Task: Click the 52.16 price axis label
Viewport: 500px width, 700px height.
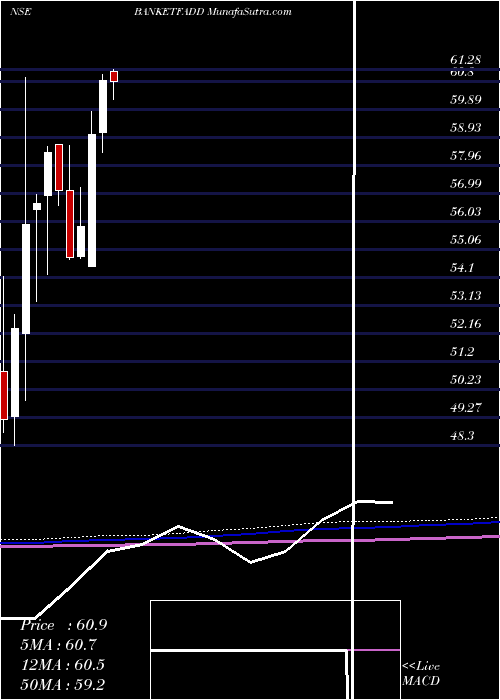Action: pyautogui.click(x=466, y=323)
